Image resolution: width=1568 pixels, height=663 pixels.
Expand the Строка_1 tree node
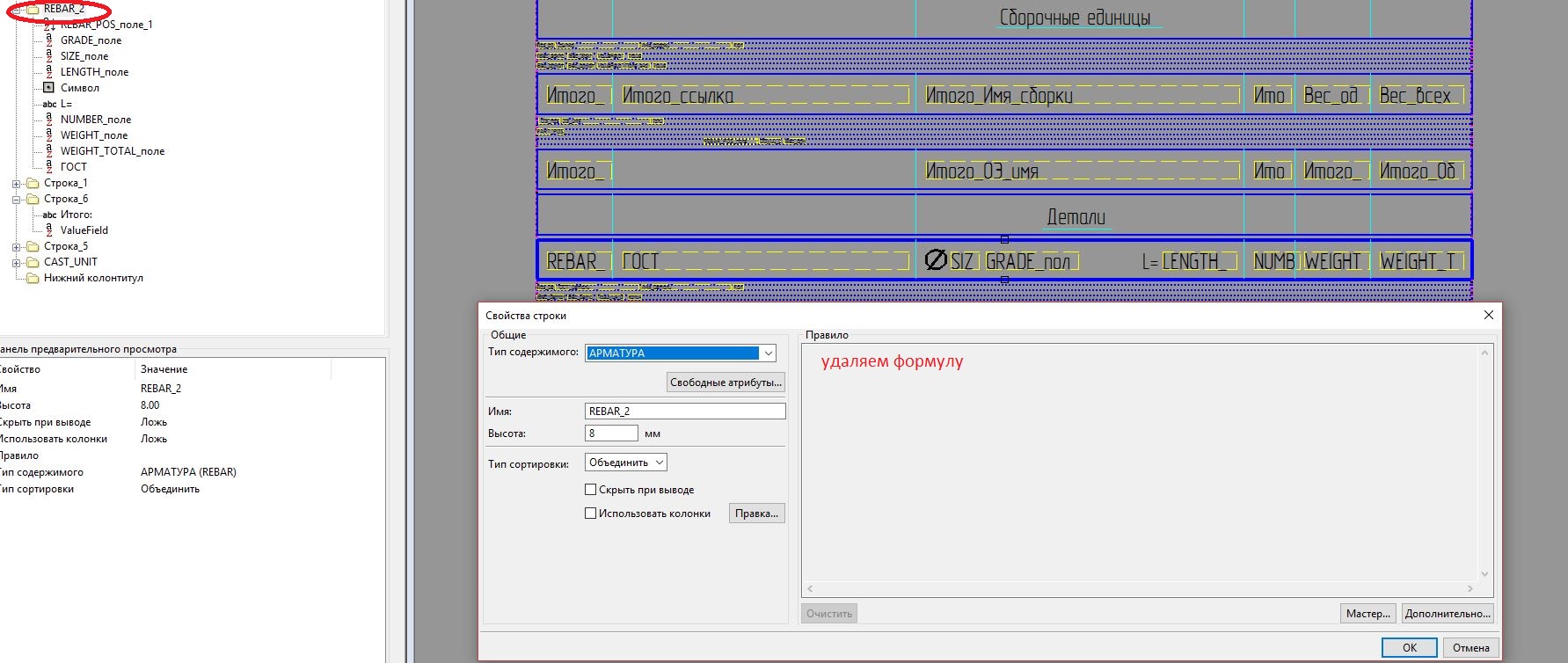(x=16, y=184)
